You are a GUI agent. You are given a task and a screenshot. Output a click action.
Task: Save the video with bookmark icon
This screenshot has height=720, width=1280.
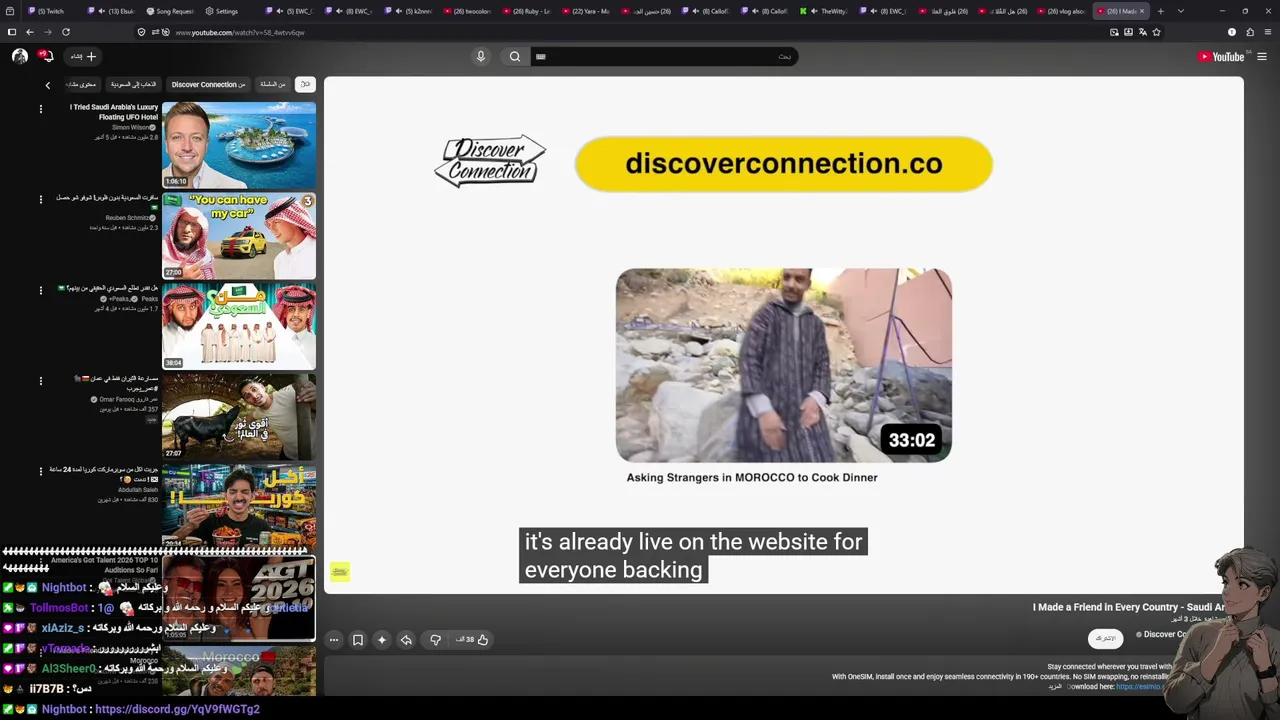357,640
